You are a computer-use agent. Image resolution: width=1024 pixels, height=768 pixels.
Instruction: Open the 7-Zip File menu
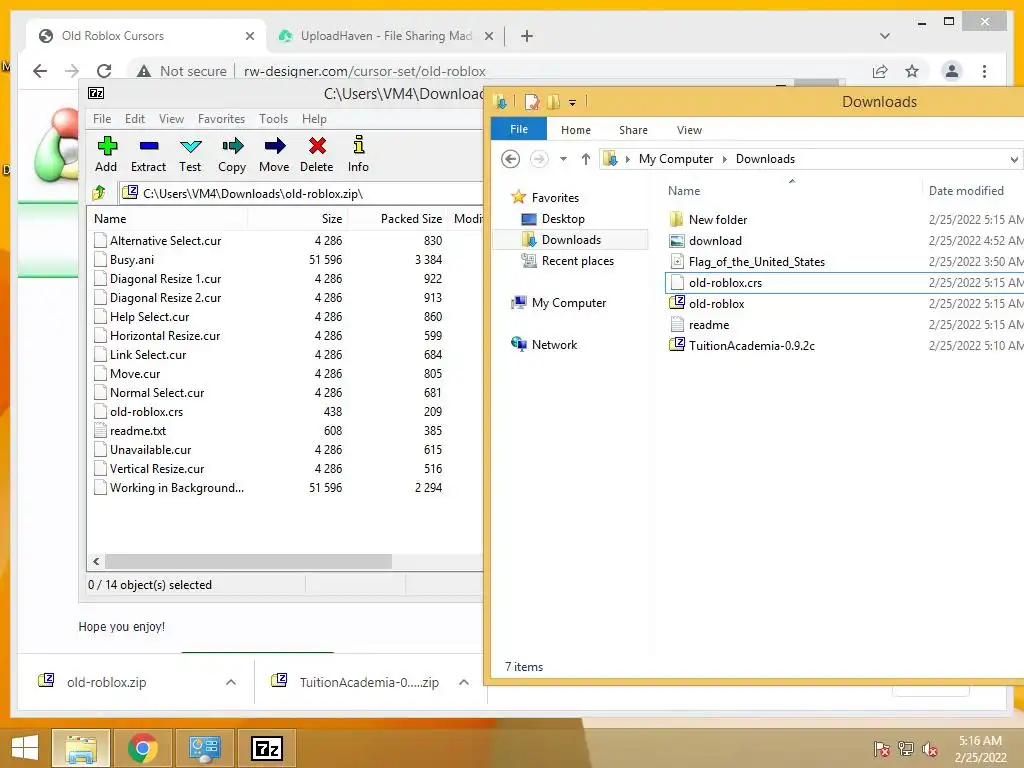[x=102, y=119]
